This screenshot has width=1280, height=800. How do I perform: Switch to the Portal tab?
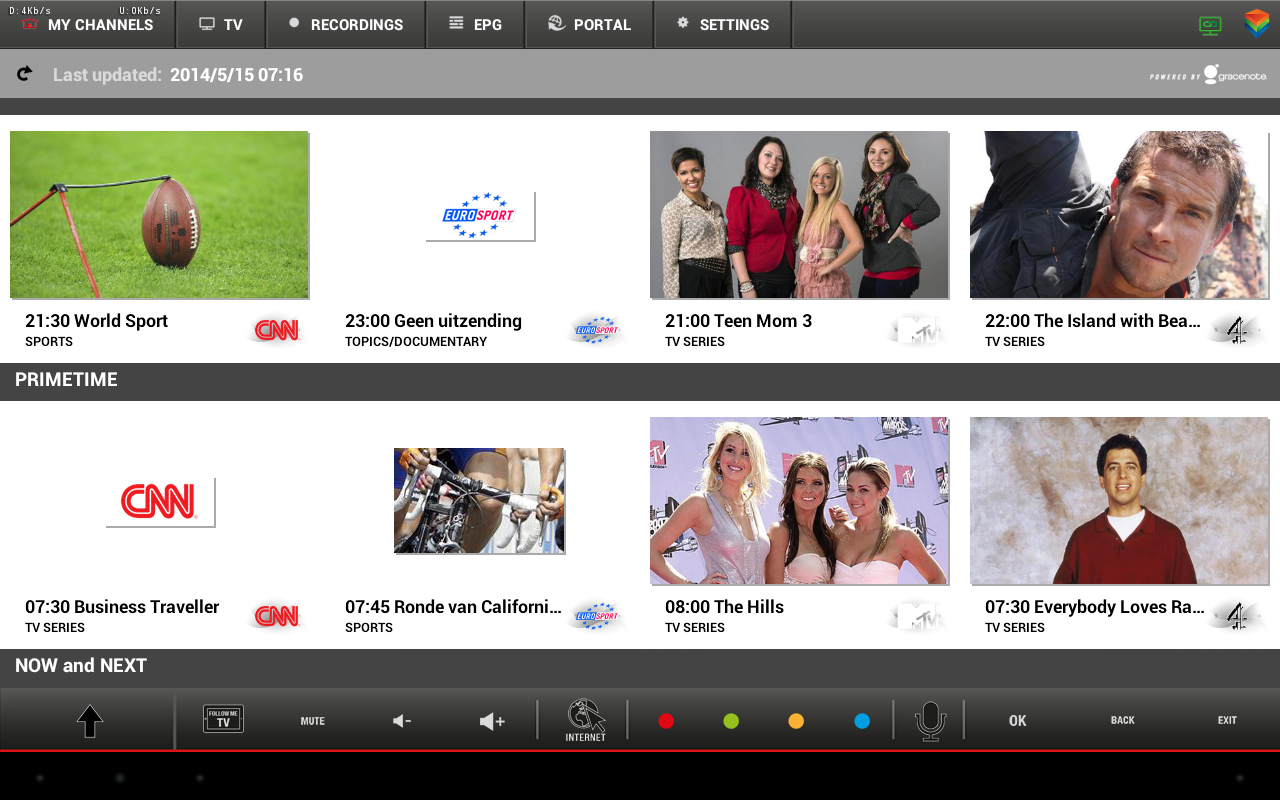pos(590,25)
